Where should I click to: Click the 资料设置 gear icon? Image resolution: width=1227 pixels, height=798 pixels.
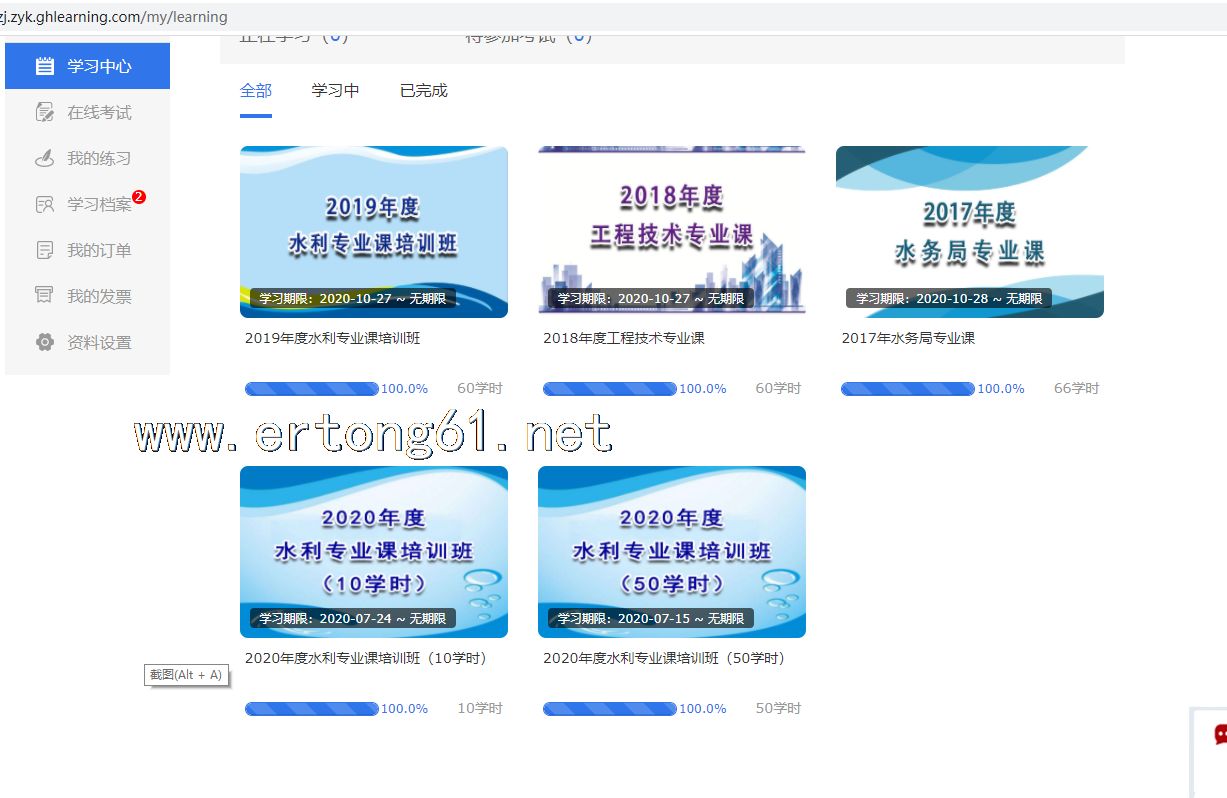(x=44, y=342)
